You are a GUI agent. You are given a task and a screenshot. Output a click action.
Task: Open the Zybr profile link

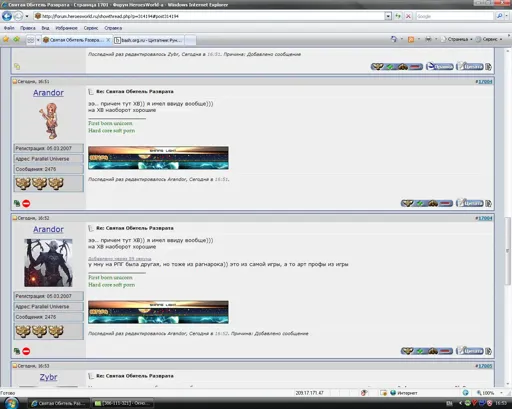48,377
